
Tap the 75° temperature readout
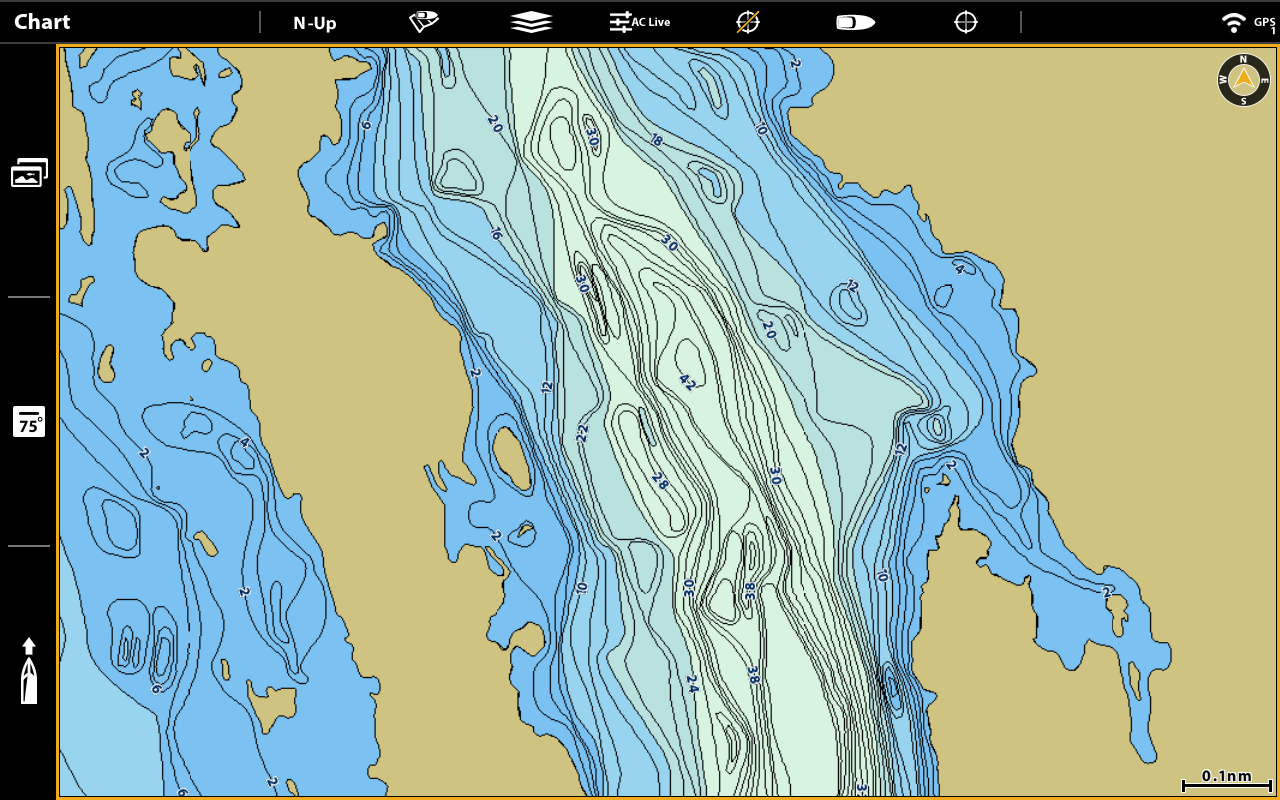tap(29, 422)
